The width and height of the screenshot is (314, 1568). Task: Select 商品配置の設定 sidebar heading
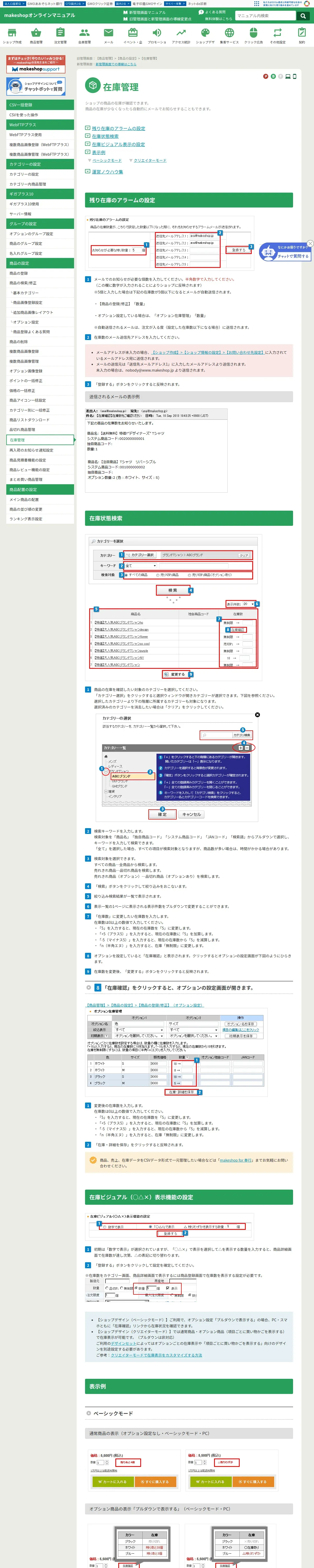(x=40, y=490)
